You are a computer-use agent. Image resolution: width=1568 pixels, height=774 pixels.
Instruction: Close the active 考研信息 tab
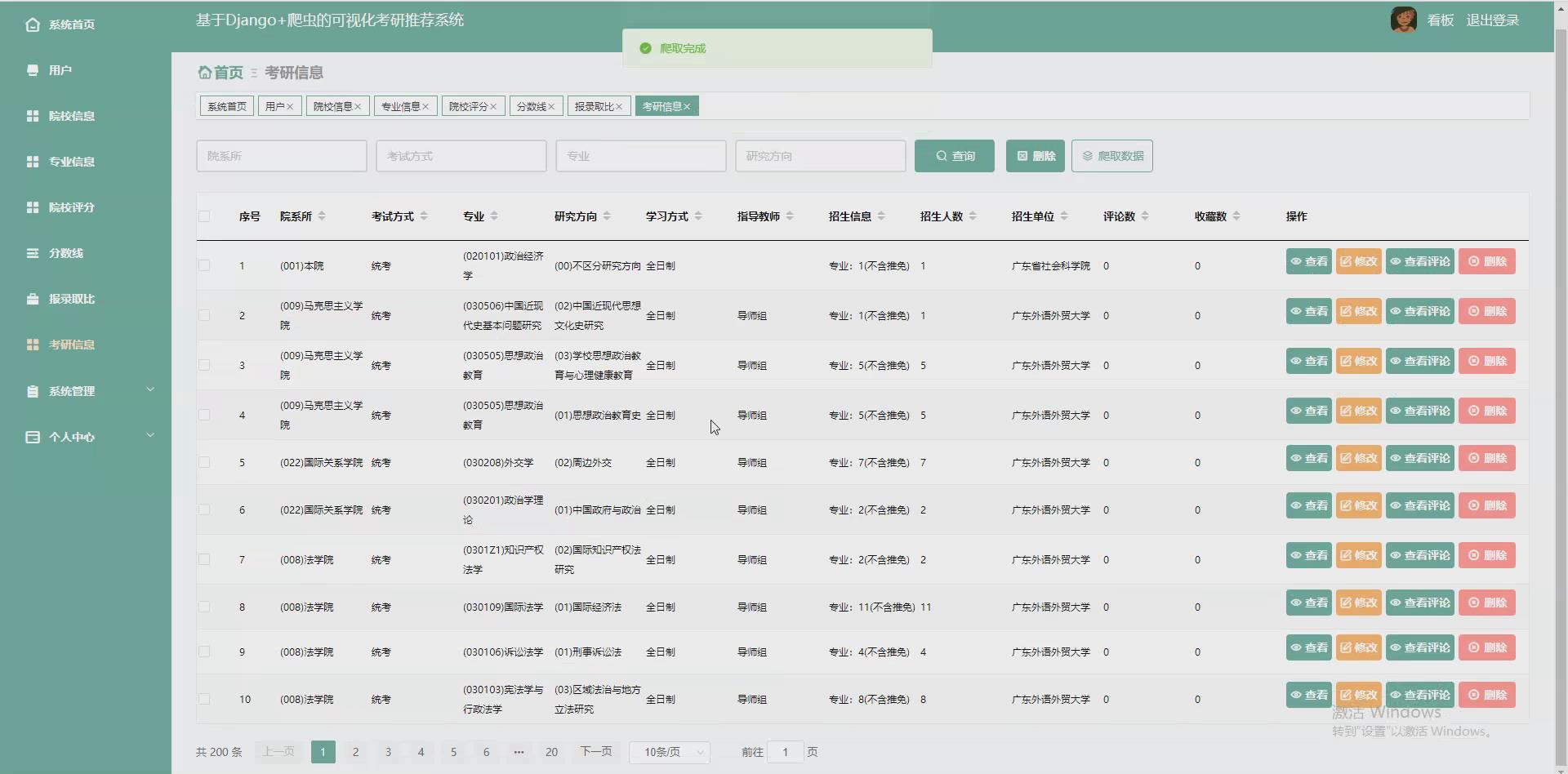click(x=687, y=107)
